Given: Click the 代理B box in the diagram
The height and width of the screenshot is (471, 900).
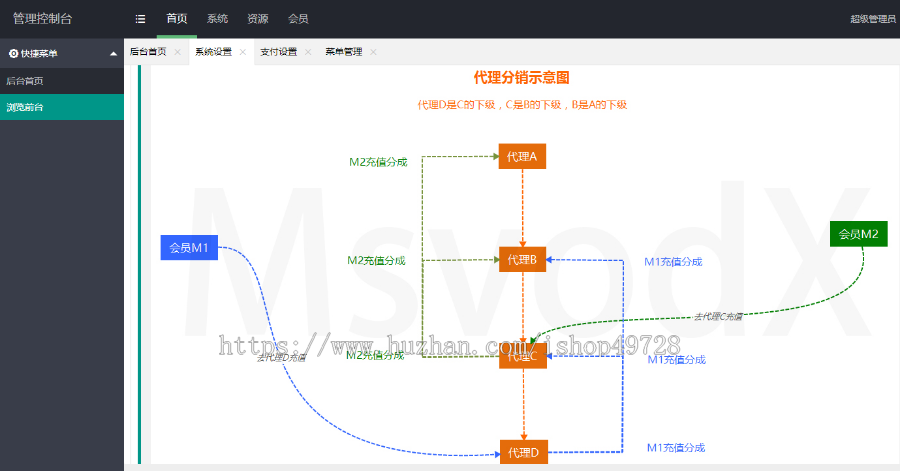Looking at the screenshot, I should pos(522,259).
